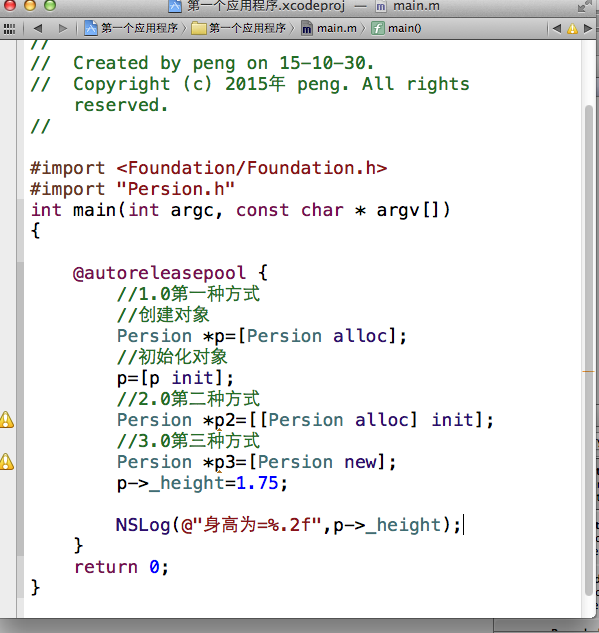Click the fix-it caret under p2
599x633 pixels.
coord(220,430)
